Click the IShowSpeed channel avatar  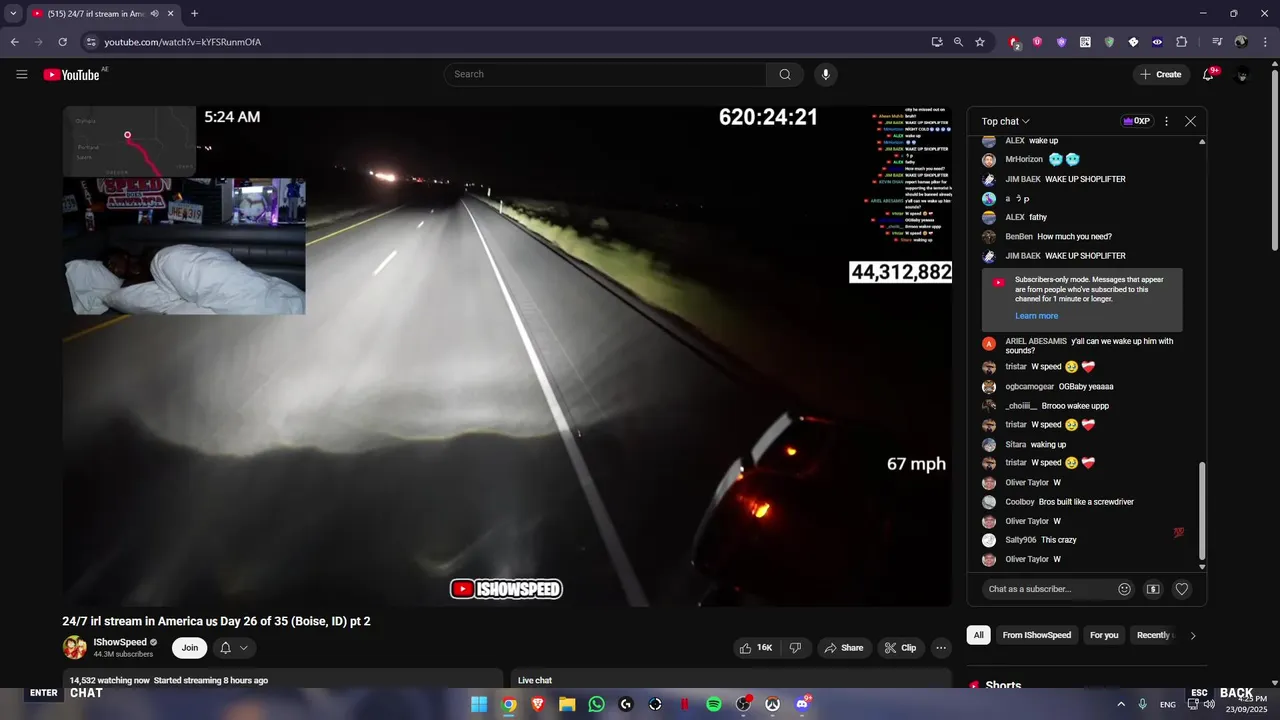pyautogui.click(x=75, y=648)
